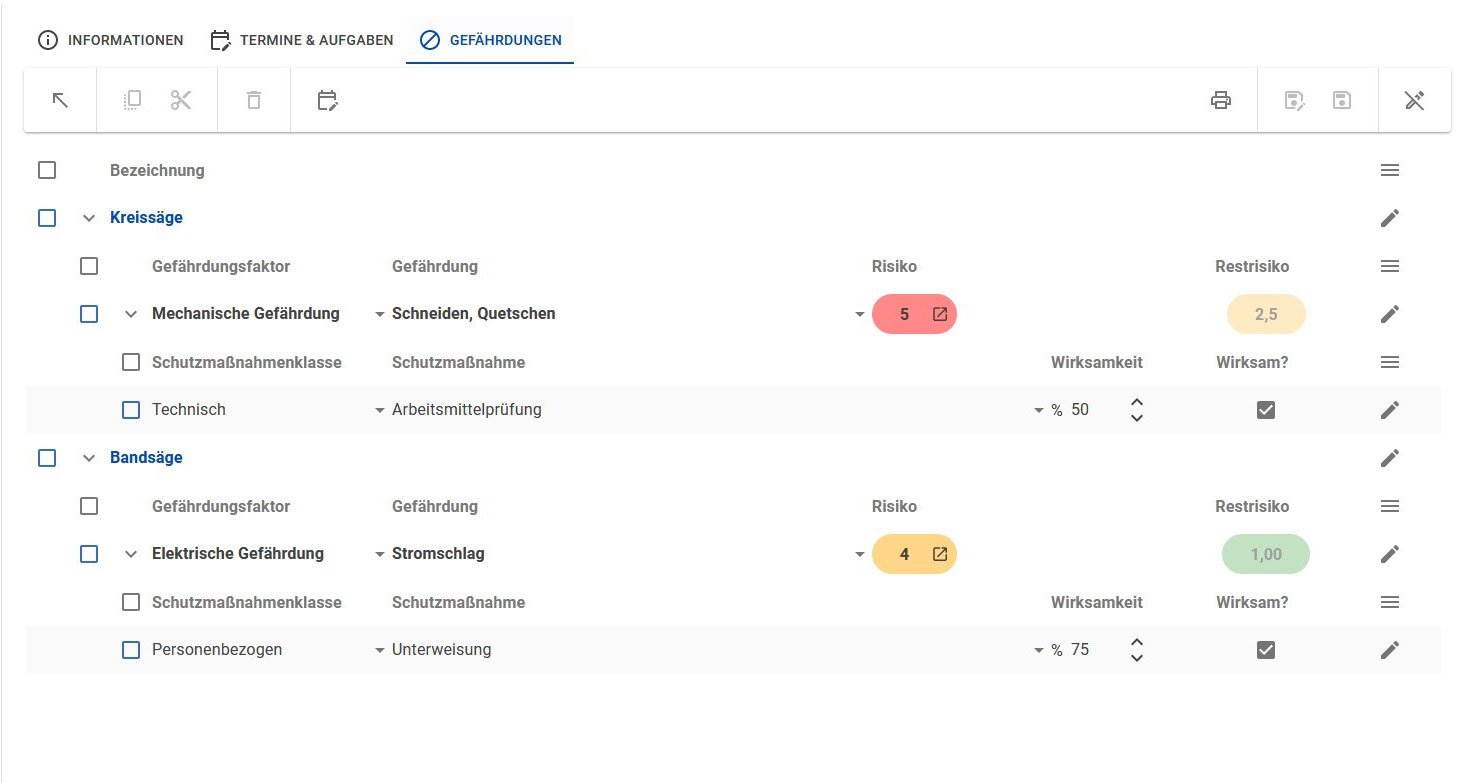
Task: Open dropdown arrow beside risk value 5
Action: click(x=860, y=314)
